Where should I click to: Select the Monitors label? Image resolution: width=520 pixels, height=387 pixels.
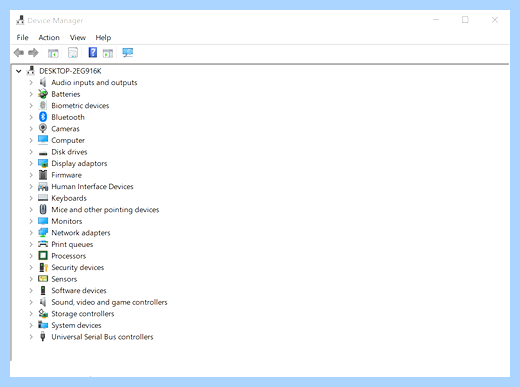click(x=67, y=221)
